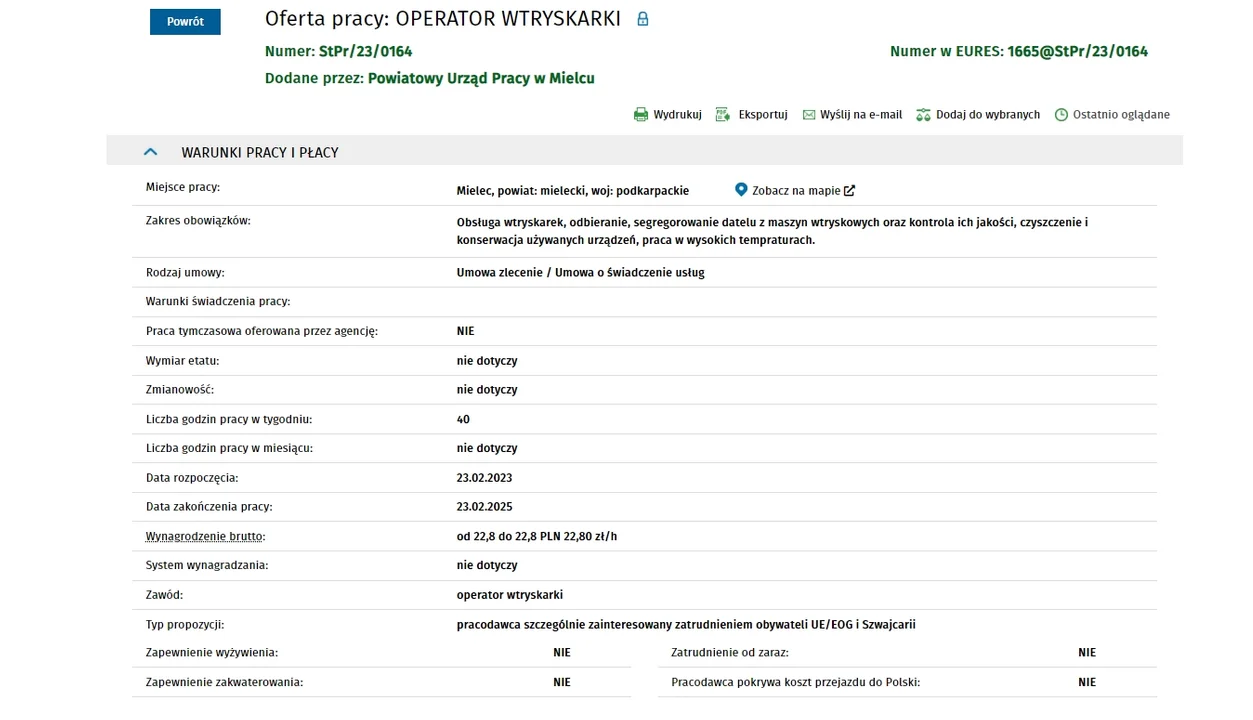Click the nie dotyczy value for Wymiar etatu
The width and height of the screenshot is (1253, 720).
coord(487,361)
